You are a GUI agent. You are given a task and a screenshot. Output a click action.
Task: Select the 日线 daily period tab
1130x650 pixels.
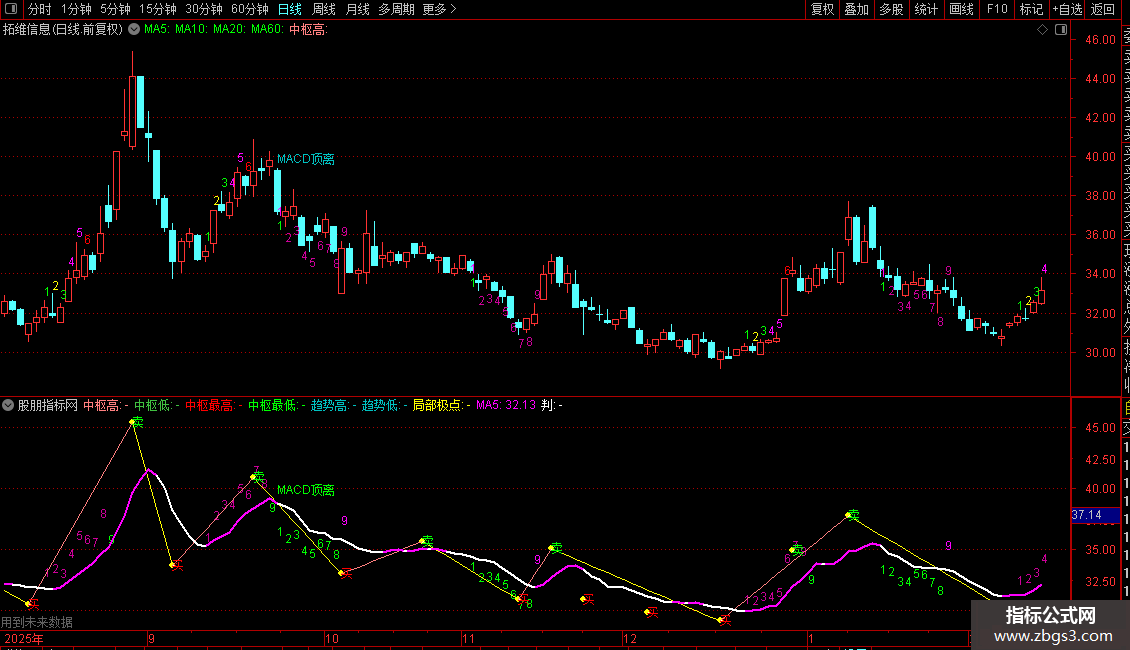[290, 9]
